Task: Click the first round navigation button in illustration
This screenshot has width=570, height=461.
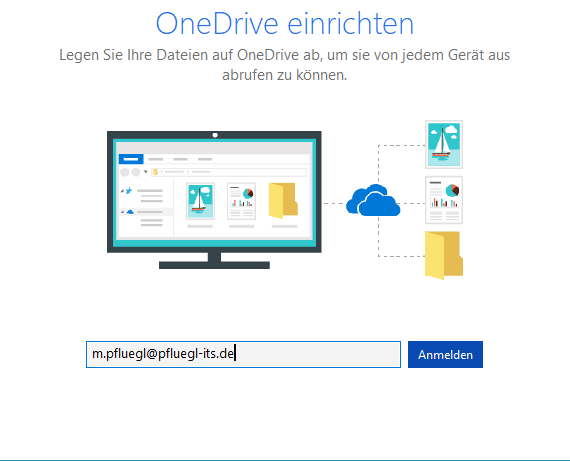Action: (124, 172)
